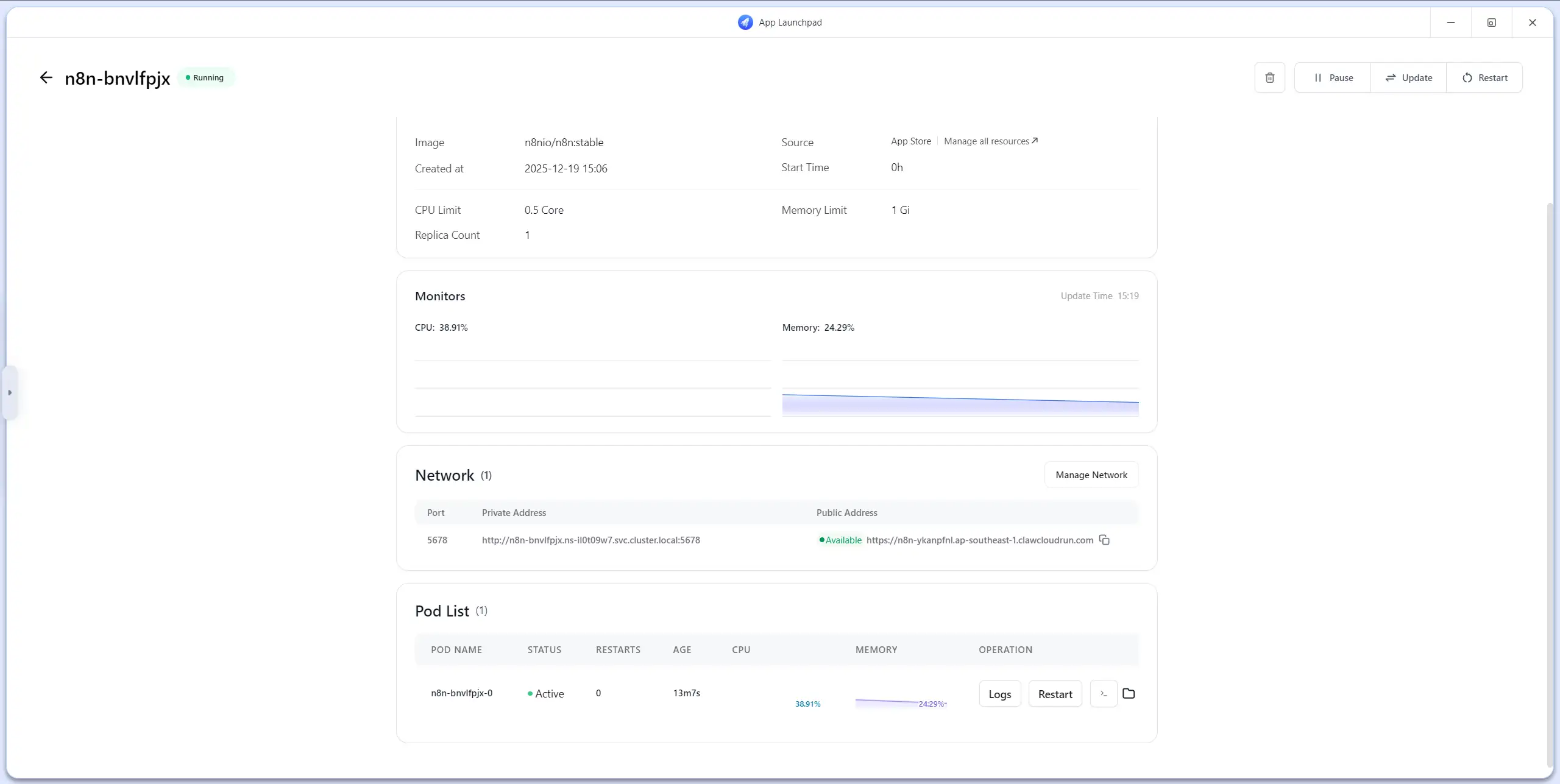Open the pod terminal icon
This screenshot has width=1560, height=784.
(1104, 693)
